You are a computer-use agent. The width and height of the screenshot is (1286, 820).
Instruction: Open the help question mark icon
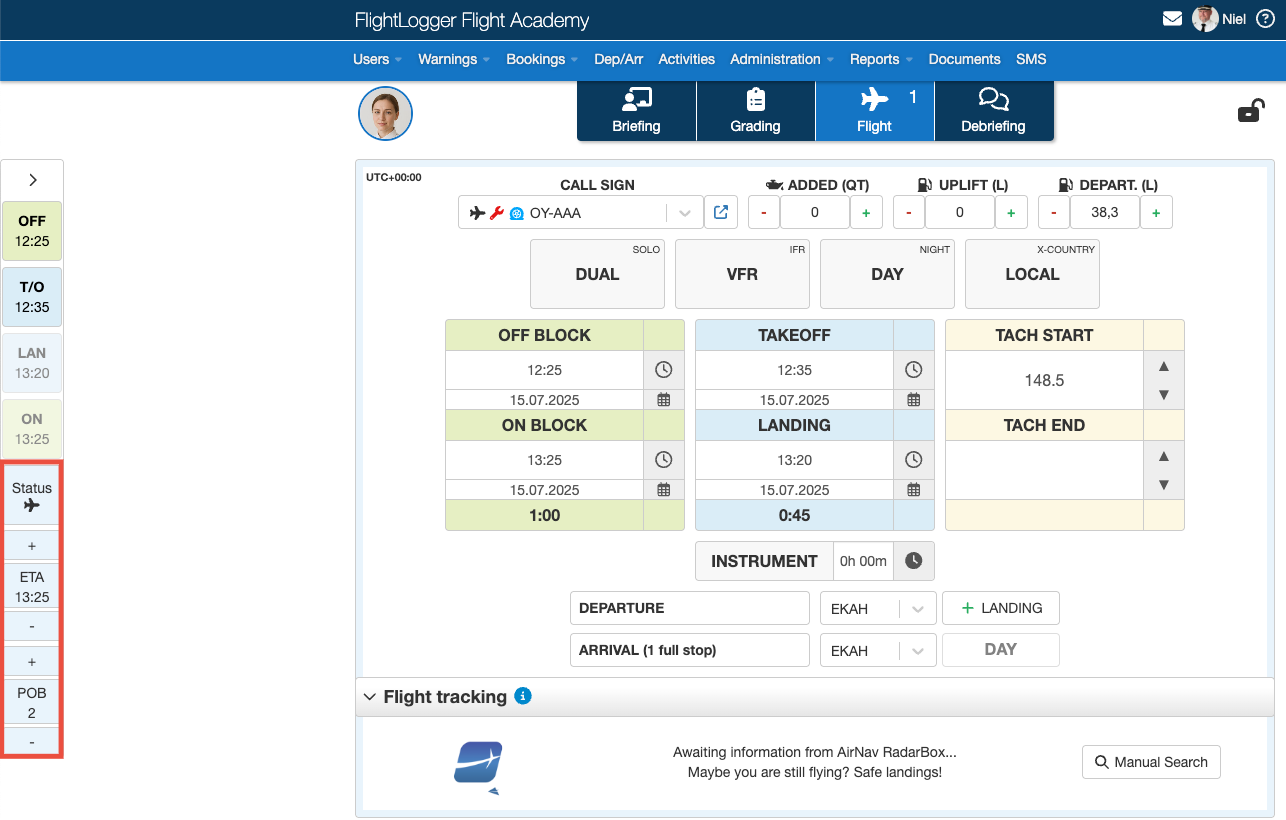[x=1264, y=19]
